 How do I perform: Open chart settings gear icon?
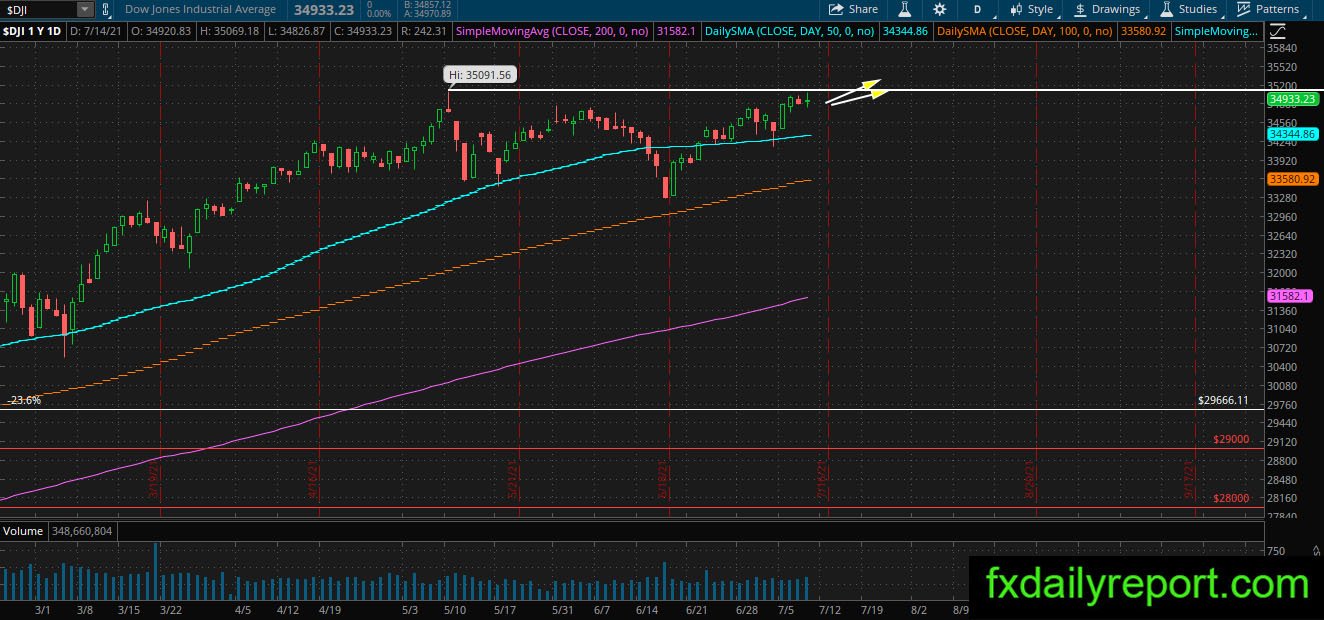[939, 9]
